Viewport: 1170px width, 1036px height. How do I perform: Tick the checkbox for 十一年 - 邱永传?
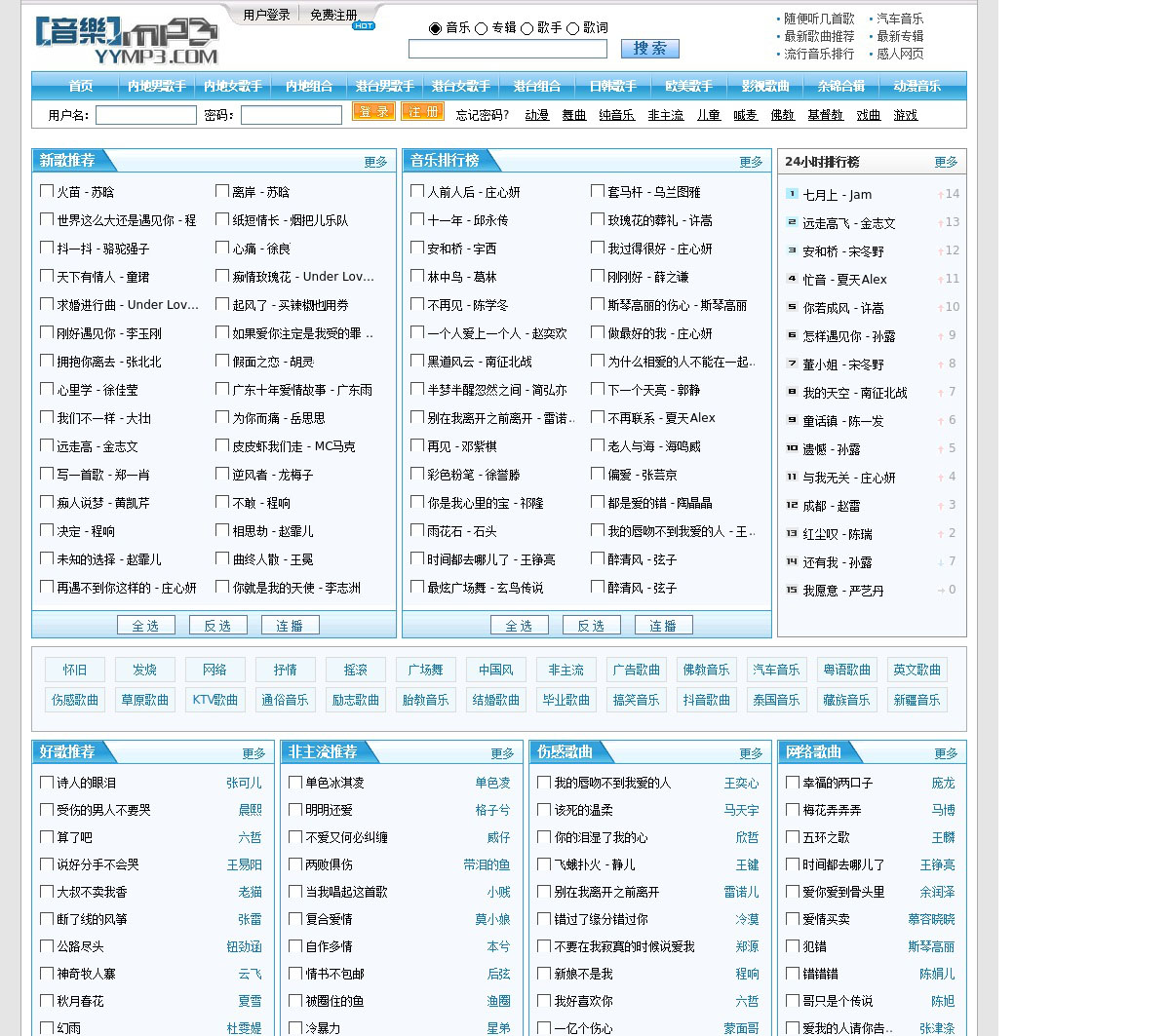click(417, 219)
